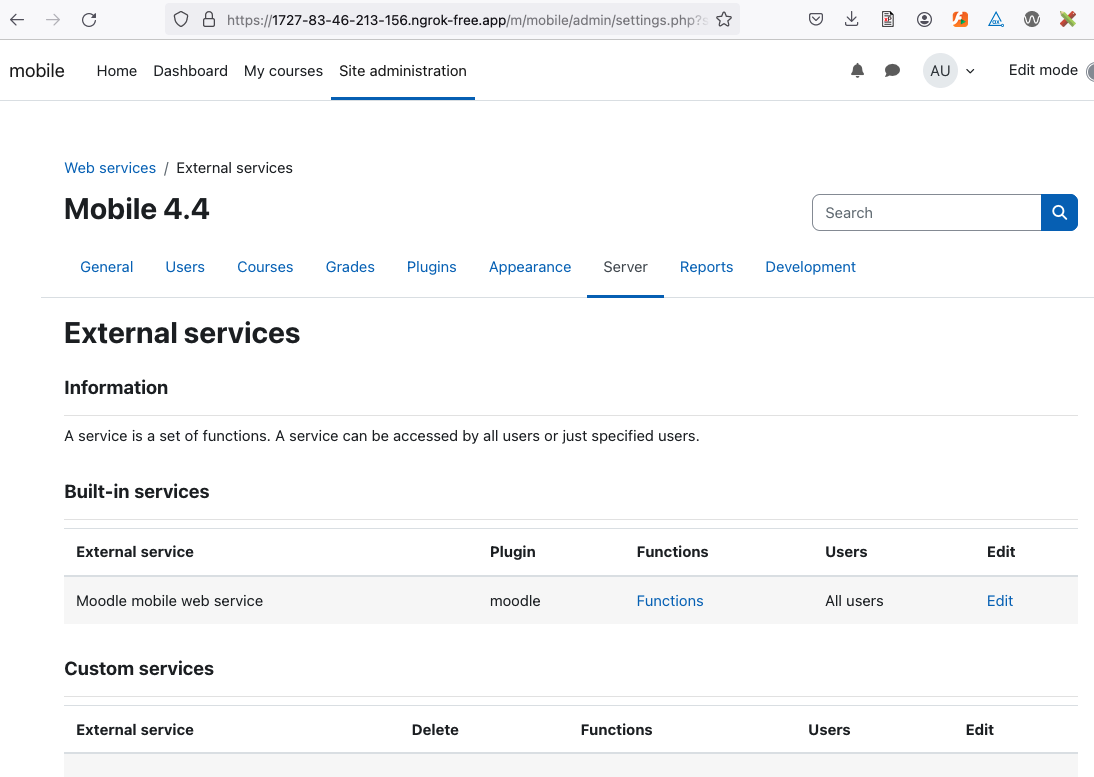Go back using browser back arrow
The image size is (1094, 777).
click(x=17, y=20)
